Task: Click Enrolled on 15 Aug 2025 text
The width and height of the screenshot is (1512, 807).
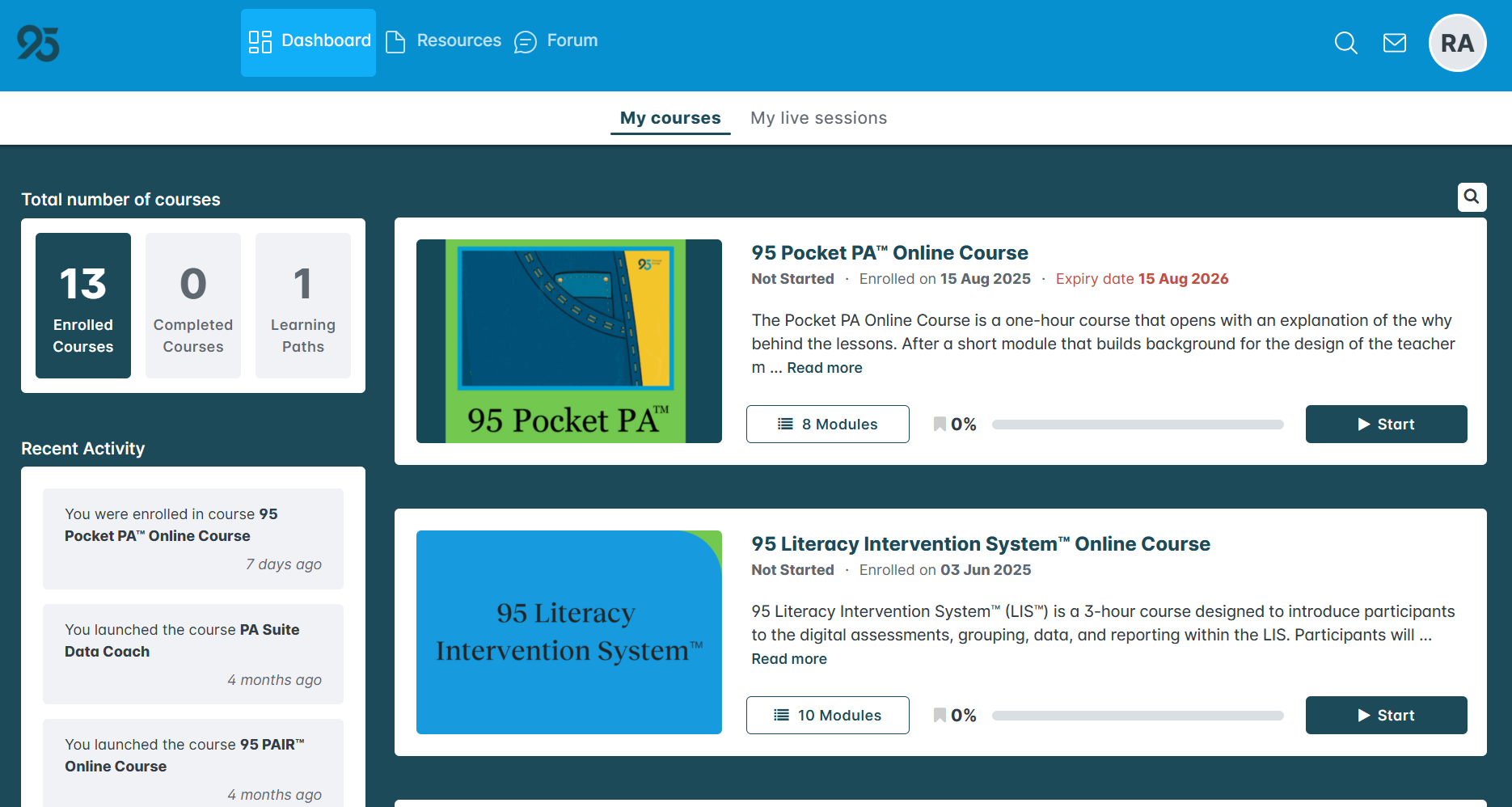Action: pos(945,279)
